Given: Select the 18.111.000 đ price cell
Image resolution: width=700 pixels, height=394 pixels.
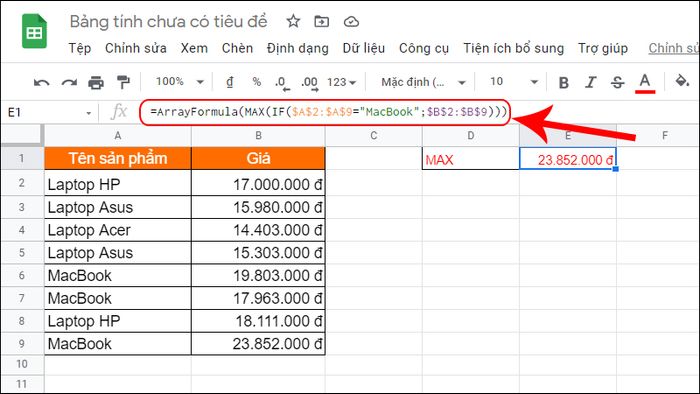Looking at the screenshot, I should tap(258, 321).
